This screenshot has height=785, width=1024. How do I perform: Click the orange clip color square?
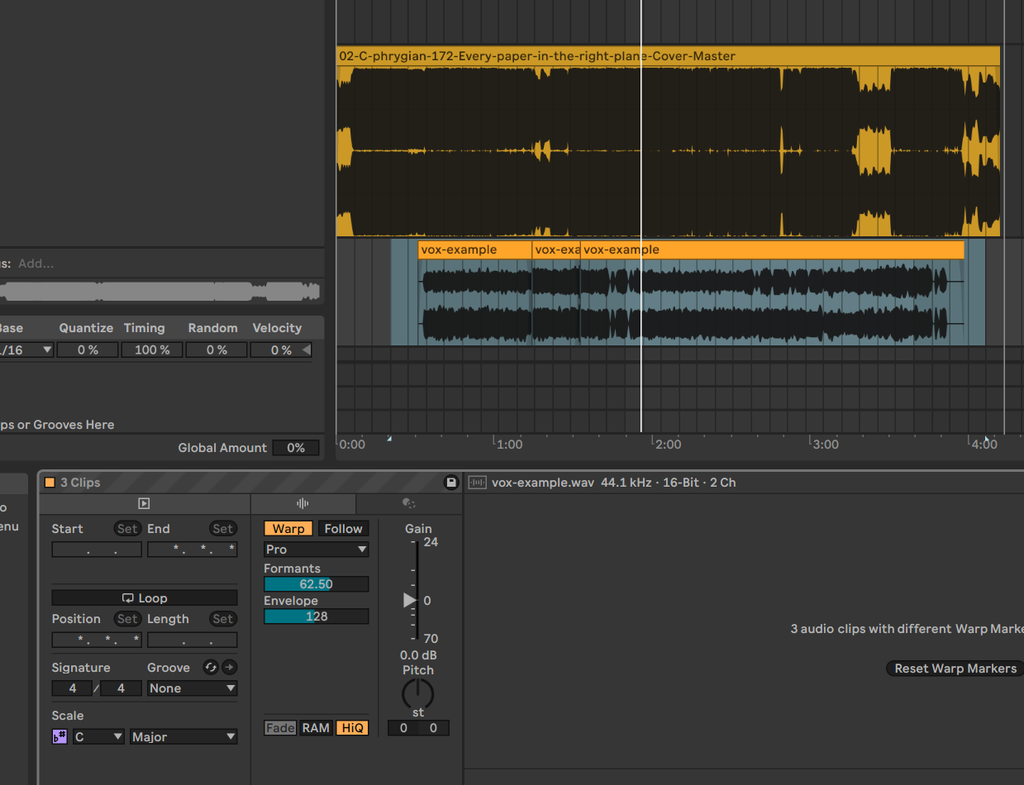50,483
